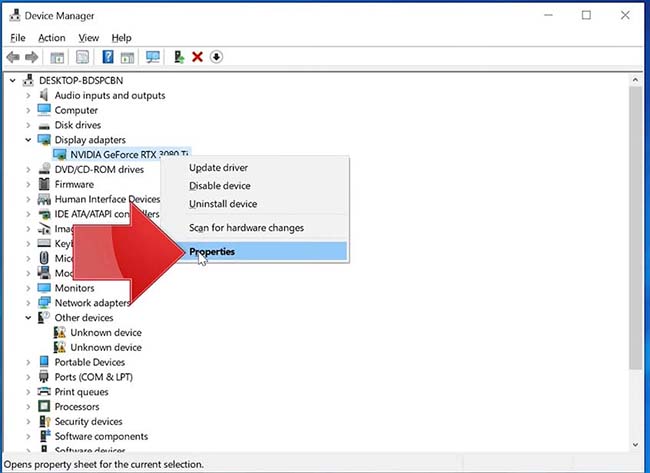Screen dimensions: 650x473
Task: Click the Audio inputs and outputs speaker icon
Action: click(x=44, y=95)
